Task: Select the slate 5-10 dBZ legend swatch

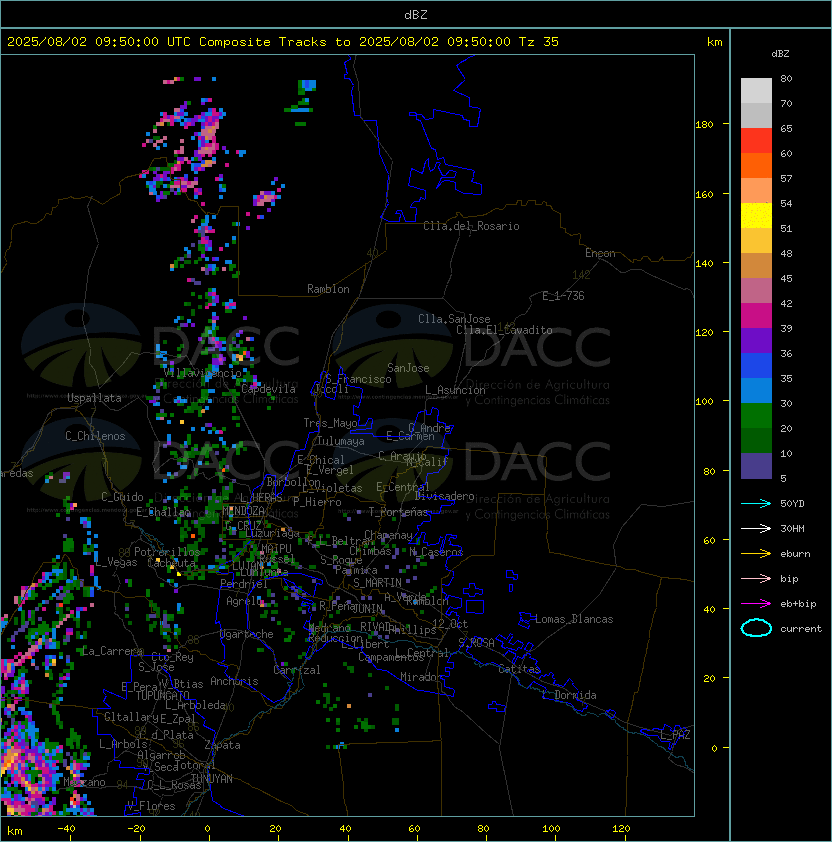Action: (756, 466)
